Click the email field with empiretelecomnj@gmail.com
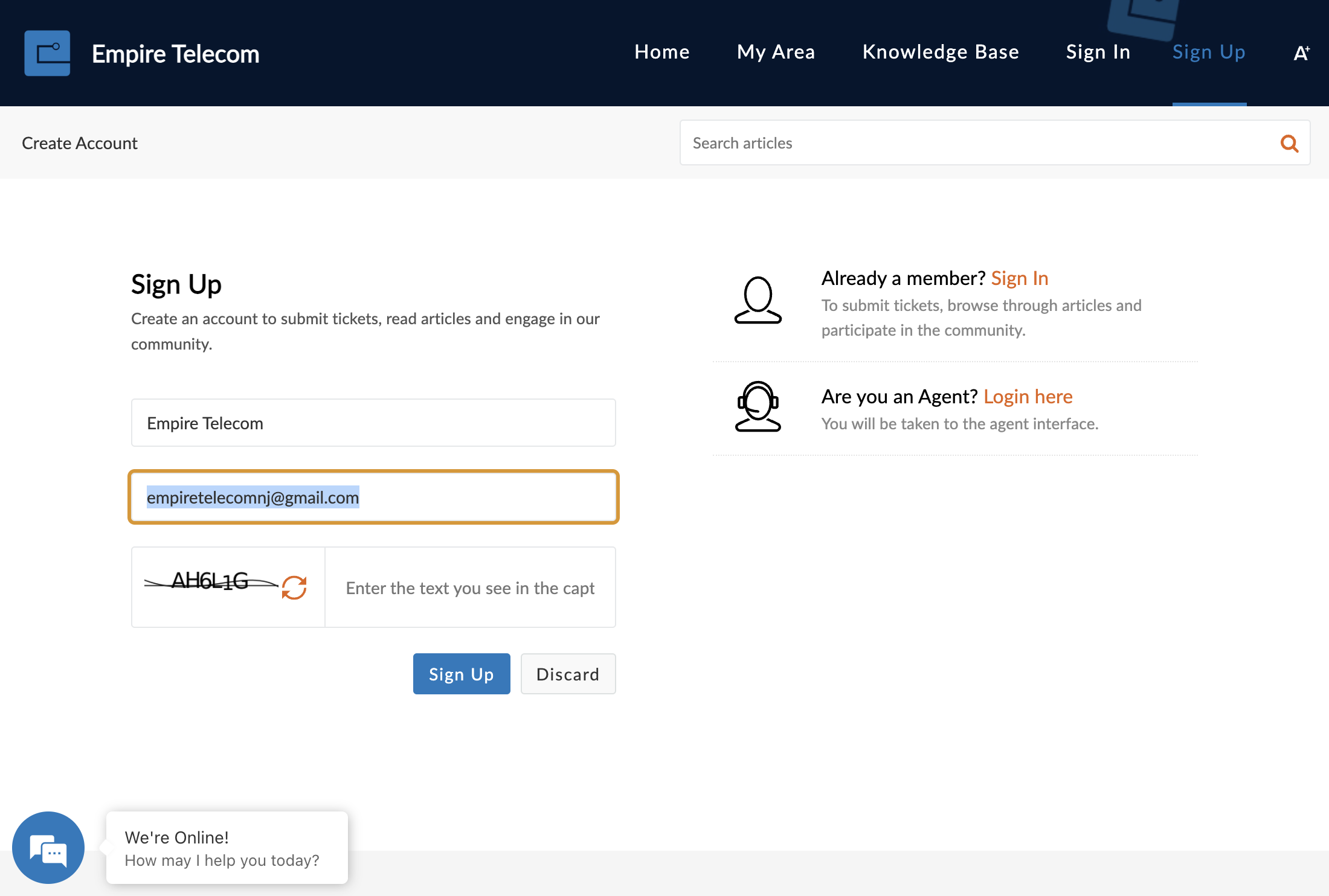 (x=373, y=497)
